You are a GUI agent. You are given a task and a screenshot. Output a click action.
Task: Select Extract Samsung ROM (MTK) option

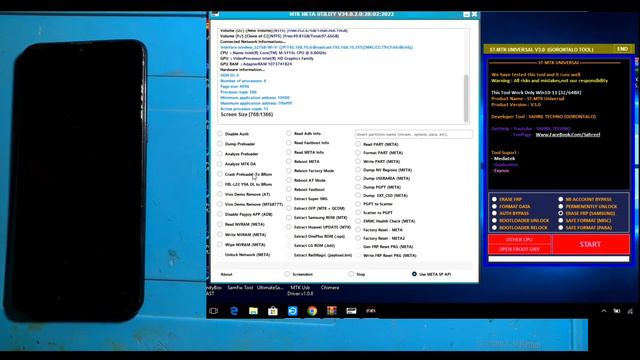(x=317, y=218)
